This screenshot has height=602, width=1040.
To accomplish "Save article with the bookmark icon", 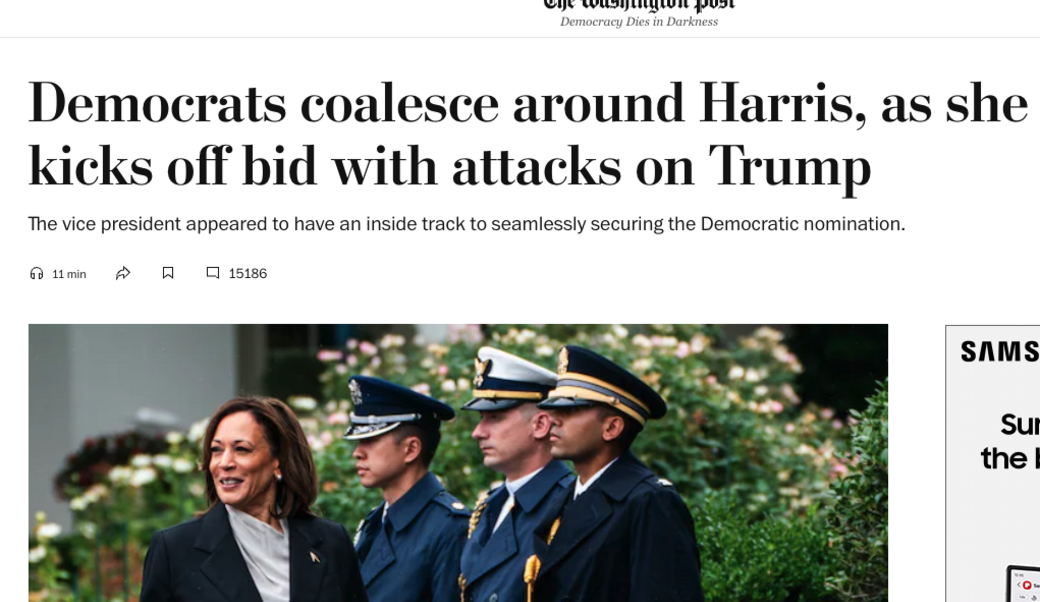I will pyautogui.click(x=168, y=272).
